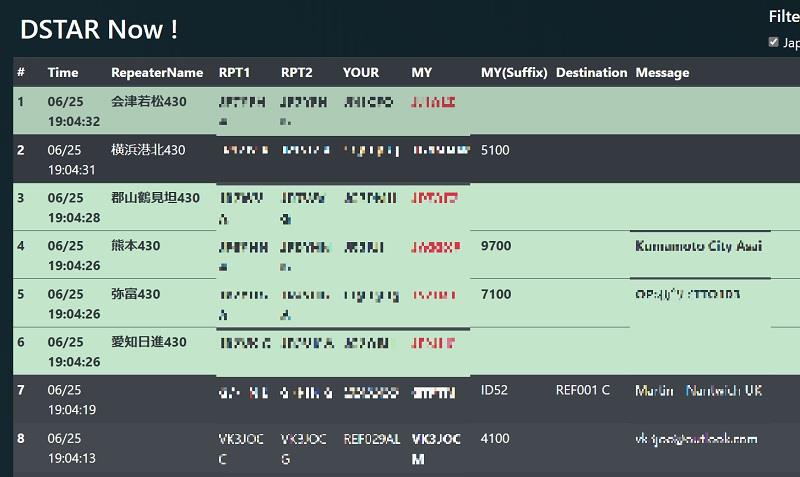
Task: Click the MY column header
Action: [421, 72]
